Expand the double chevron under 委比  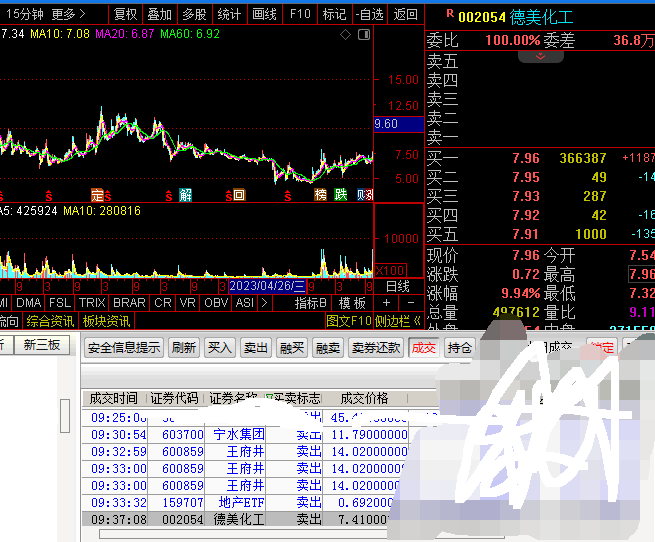541,56
